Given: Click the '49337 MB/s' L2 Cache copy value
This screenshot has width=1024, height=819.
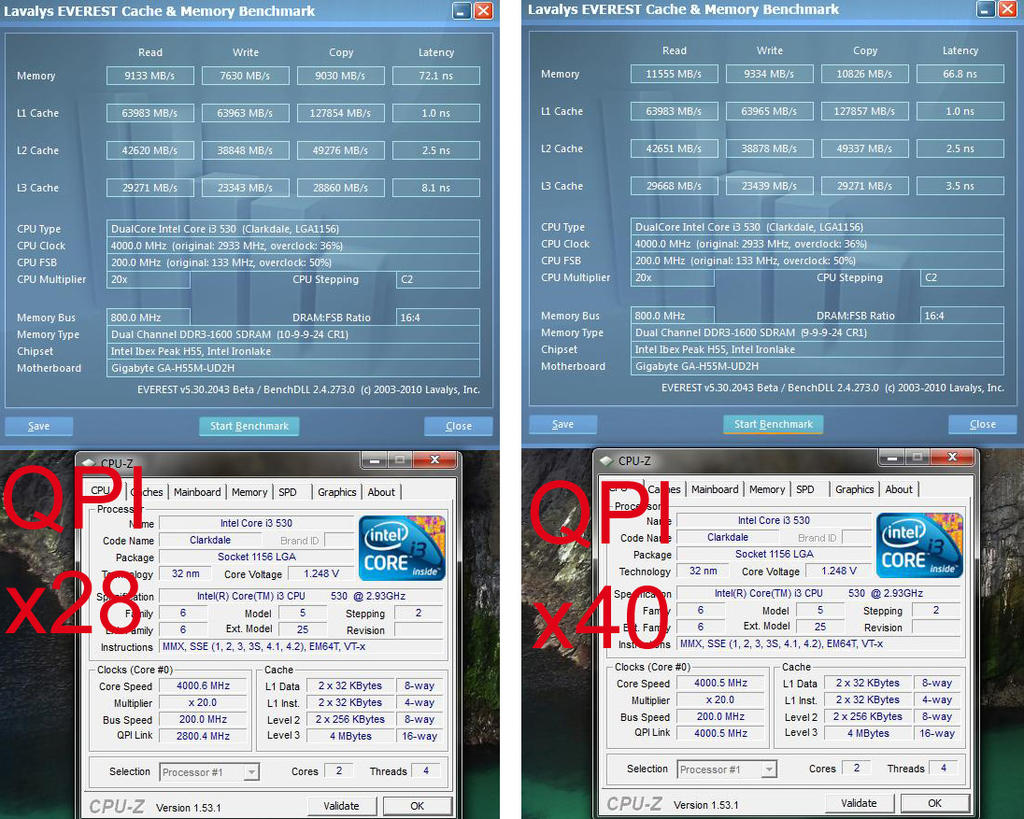Looking at the screenshot, I should click(x=865, y=148).
